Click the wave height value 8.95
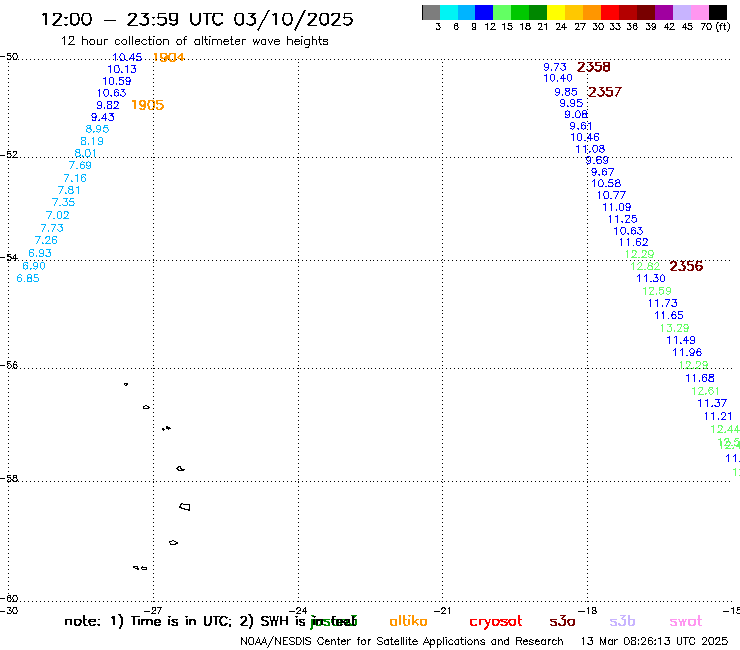Screen dimensions: 740x650 click(97, 129)
